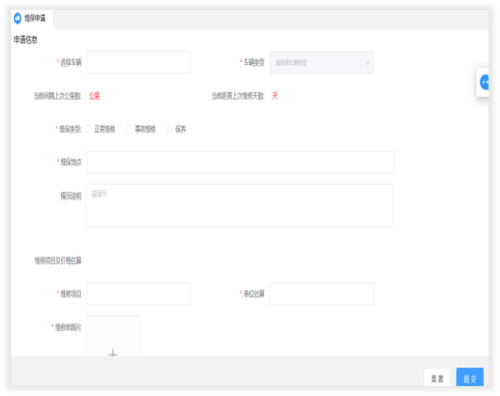The image size is (500, 396).
Task: Click the 情况说明 text area
Action: 239,206
